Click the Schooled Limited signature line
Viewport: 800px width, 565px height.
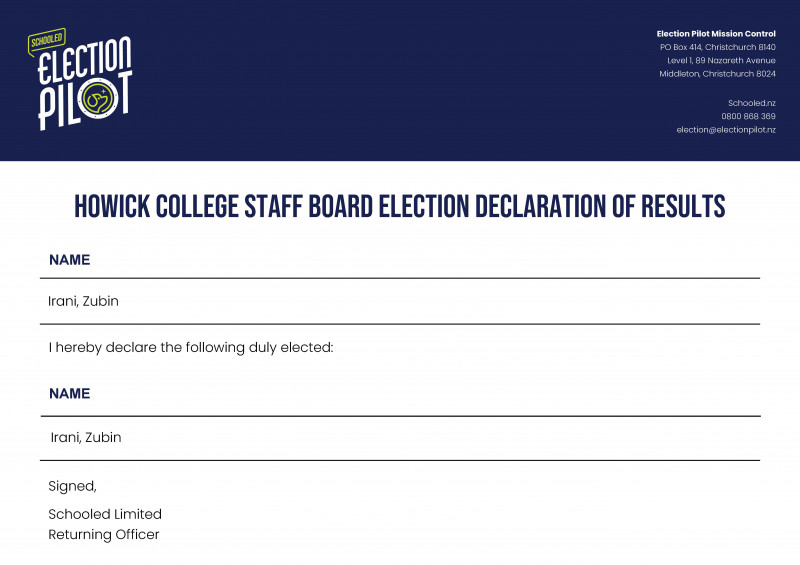(105, 514)
